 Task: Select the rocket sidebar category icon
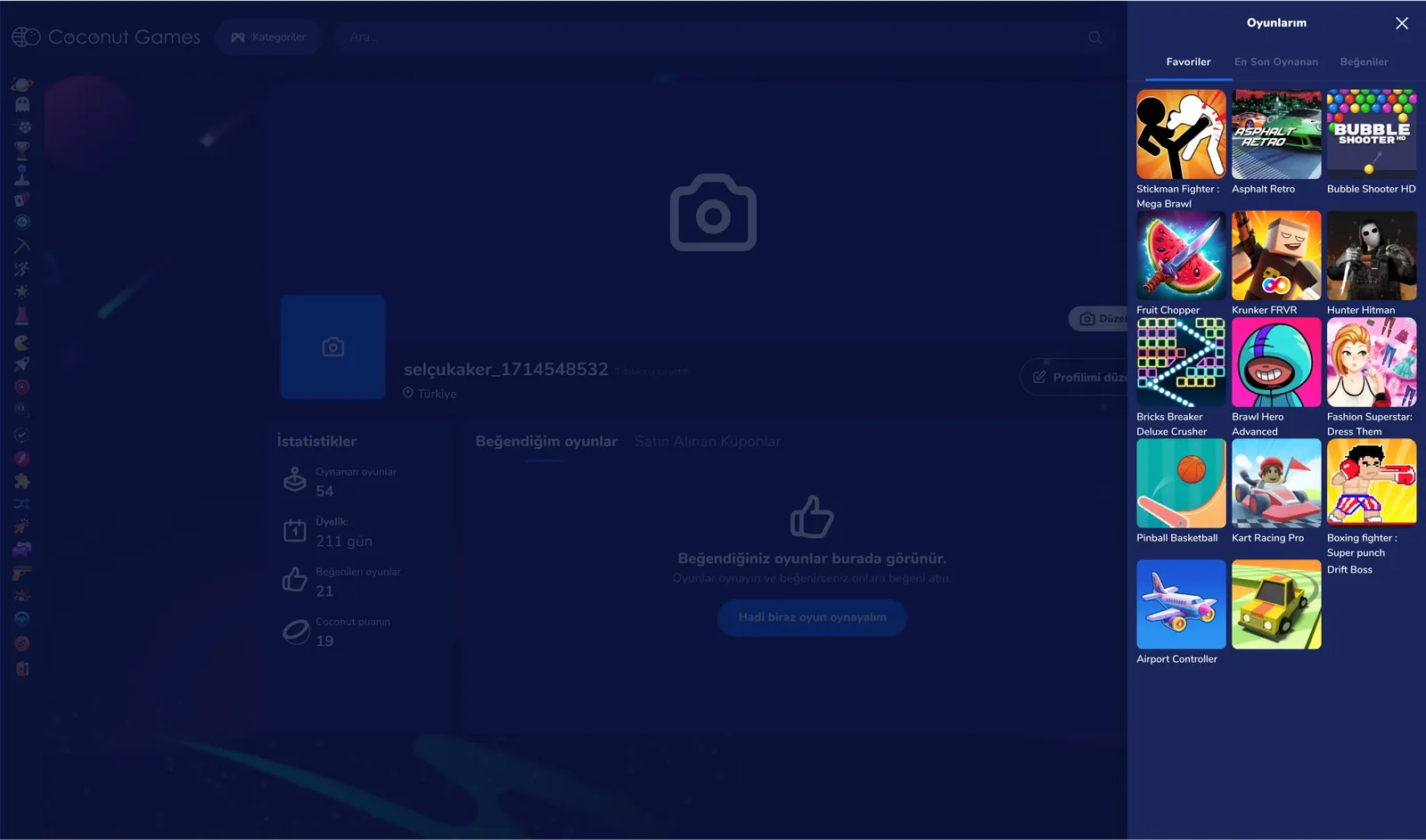coord(22,363)
